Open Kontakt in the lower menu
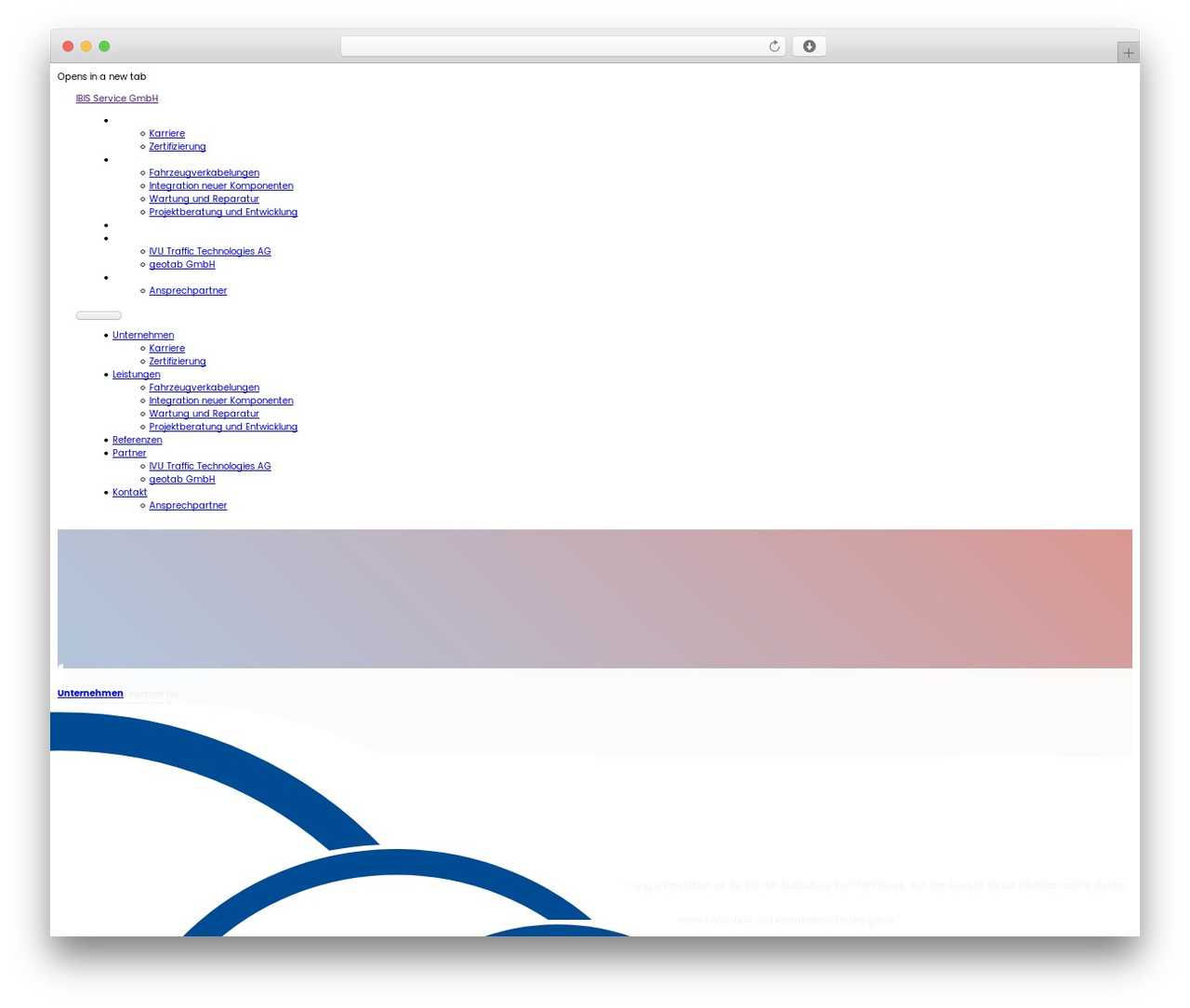Viewport: 1190px width, 1008px height. click(x=130, y=492)
